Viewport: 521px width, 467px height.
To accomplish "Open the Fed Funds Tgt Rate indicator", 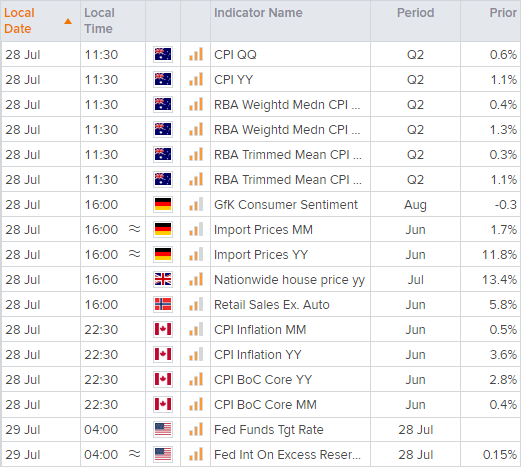I will [269, 430].
